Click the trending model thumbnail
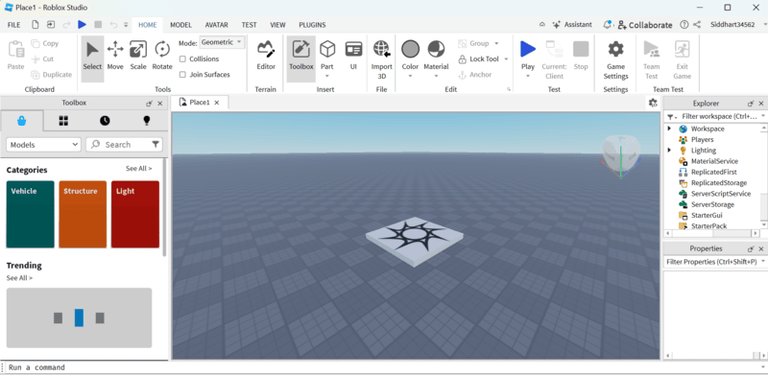The image size is (768, 376). (79, 318)
